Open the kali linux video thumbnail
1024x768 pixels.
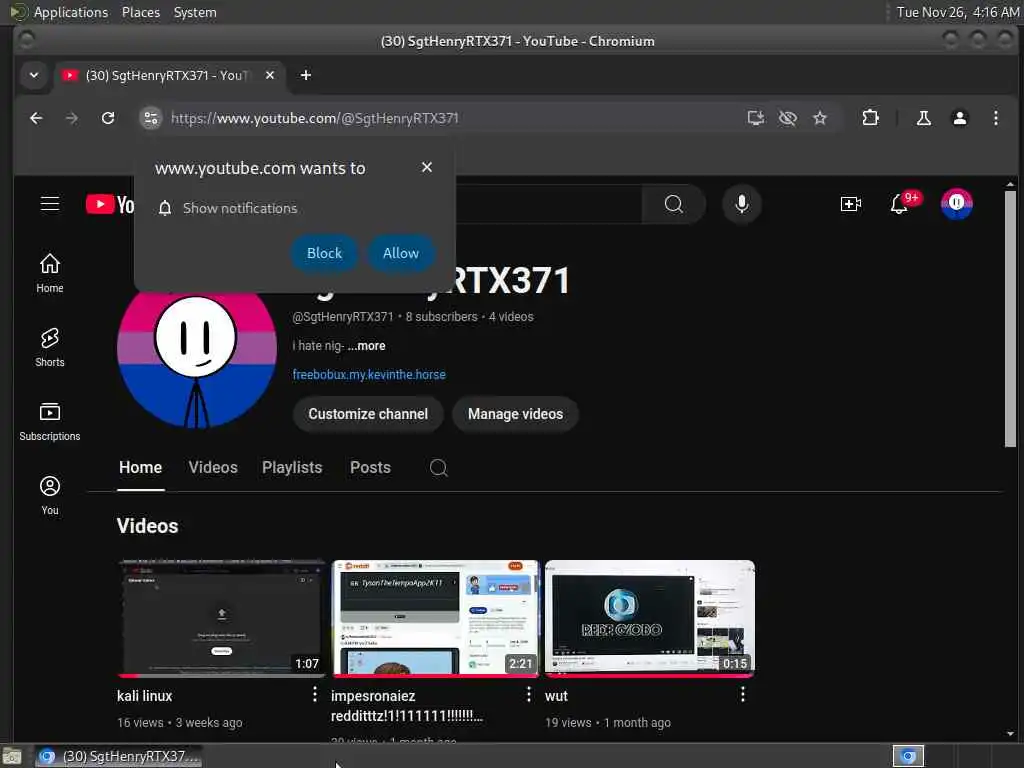221,618
